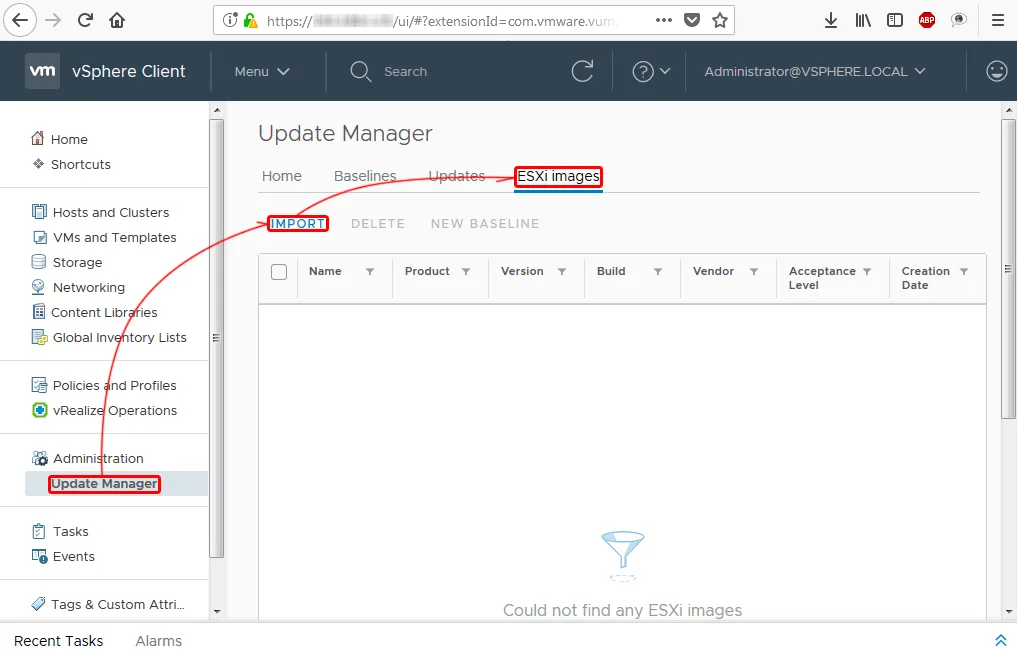Save page to Pocket icon
This screenshot has width=1017, height=655.
click(692, 20)
